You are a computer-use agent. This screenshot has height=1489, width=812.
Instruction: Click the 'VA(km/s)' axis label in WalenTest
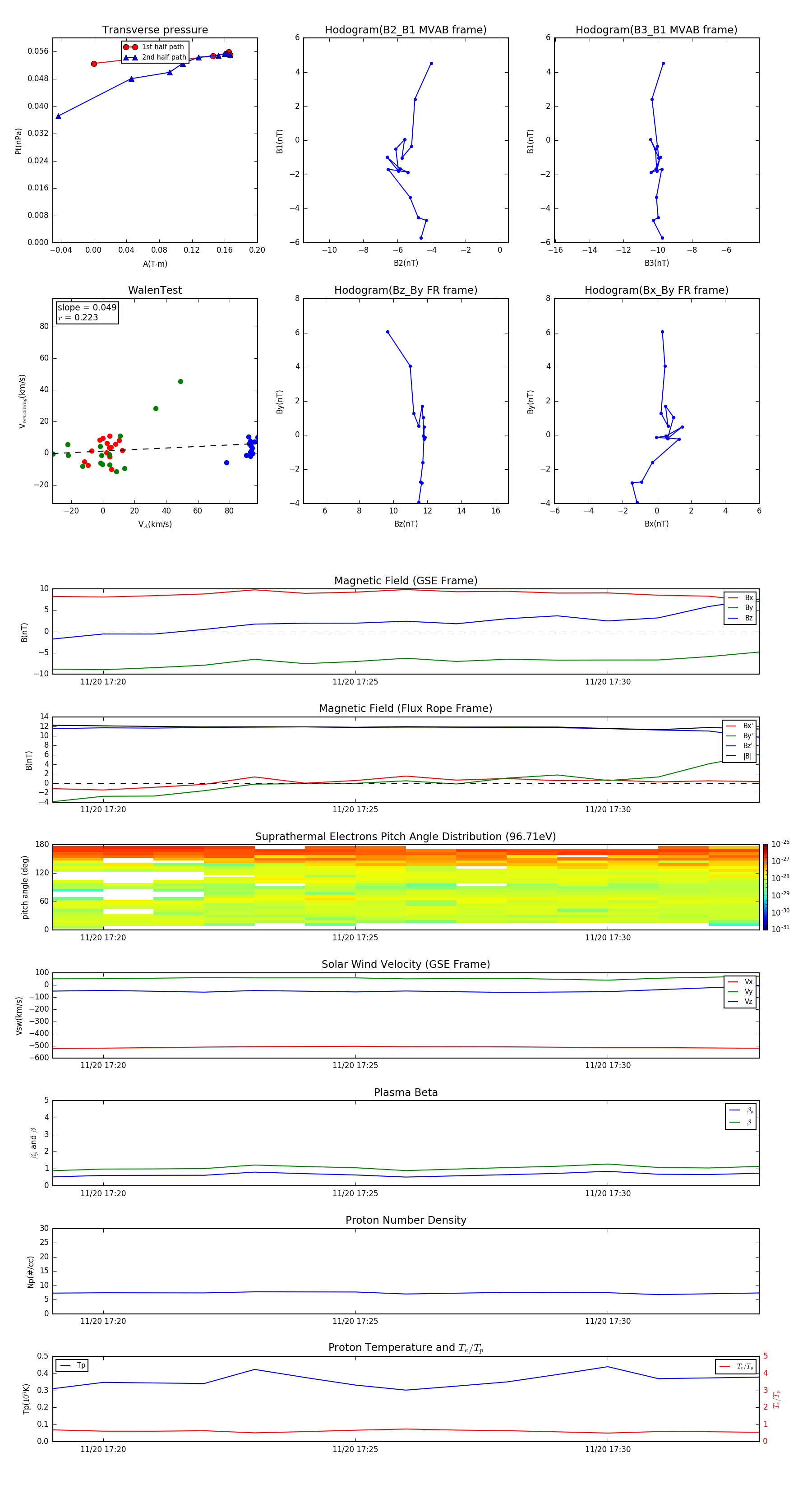point(155,524)
